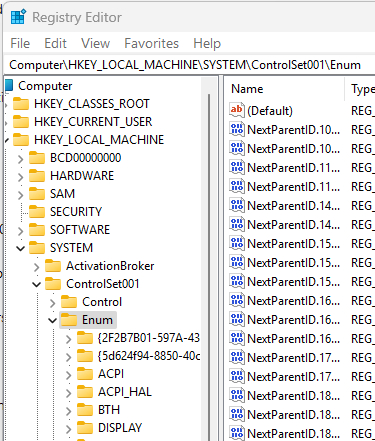The image size is (375, 441).
Task: Expand the ACPI key
Action: pyautogui.click(x=69, y=375)
